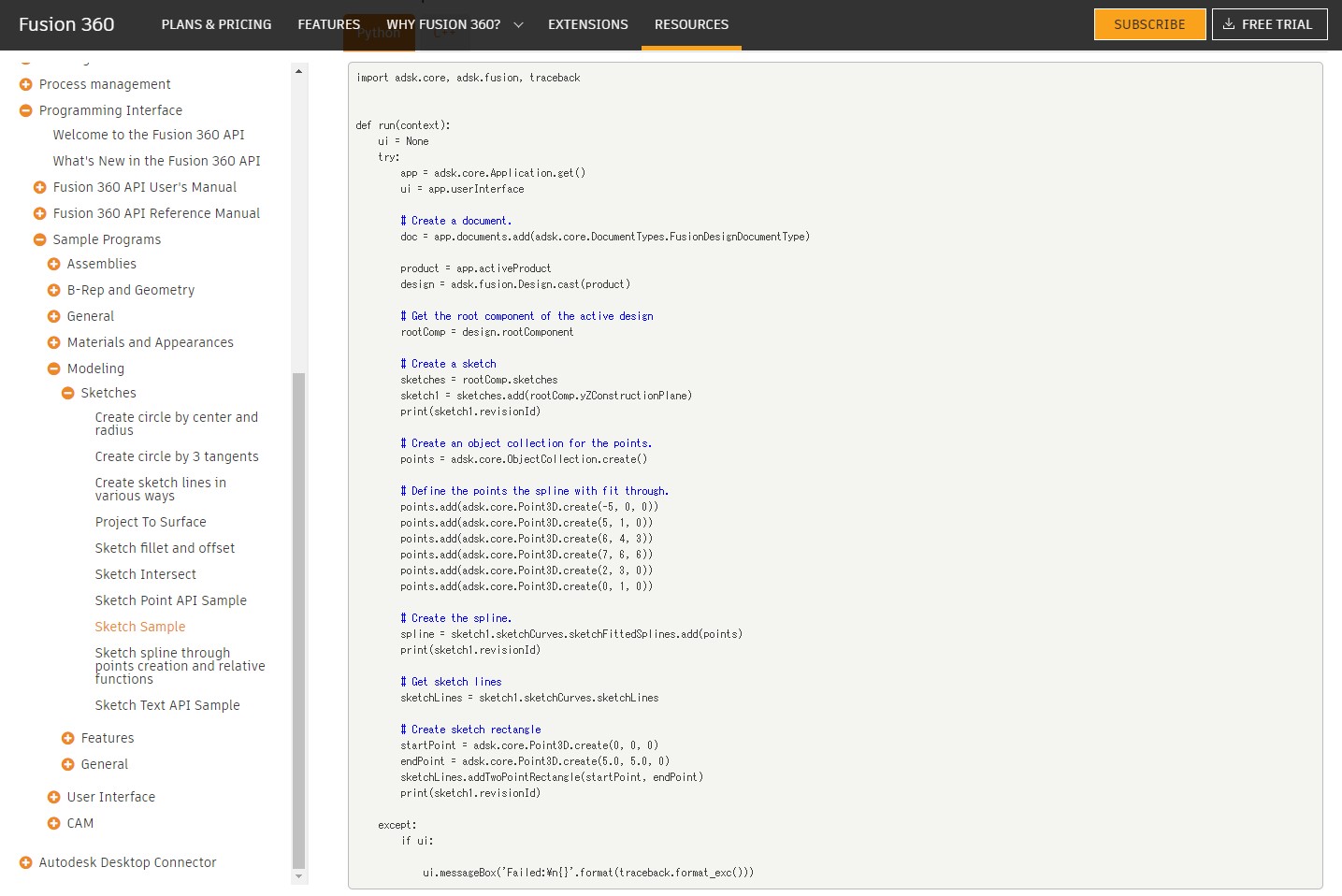Open Create circle by 3 tangents sample
The image size is (1342, 896).
pyautogui.click(x=177, y=456)
